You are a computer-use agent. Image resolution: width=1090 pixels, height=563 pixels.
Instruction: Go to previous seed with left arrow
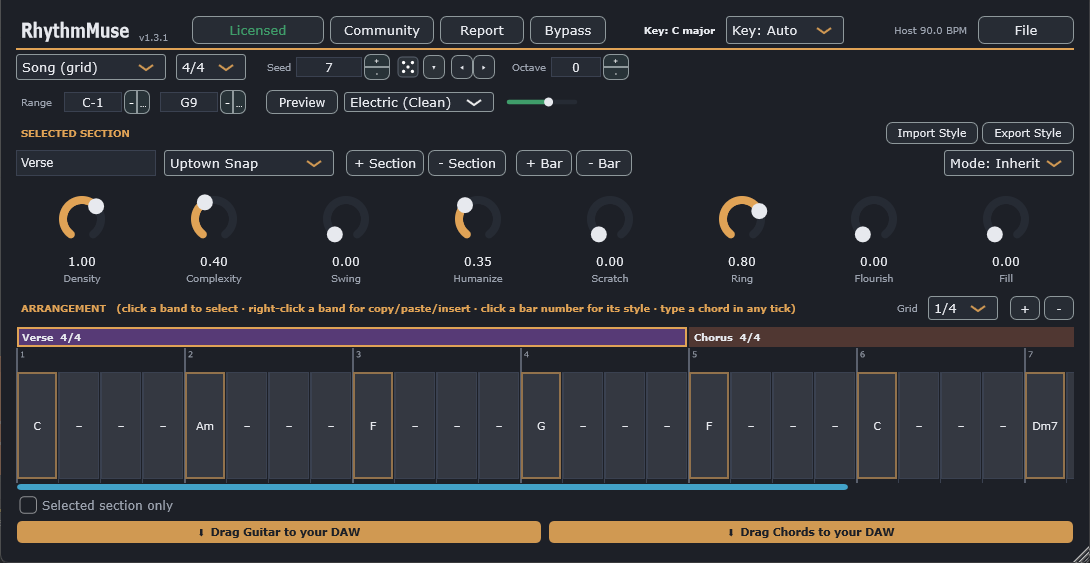tap(462, 67)
